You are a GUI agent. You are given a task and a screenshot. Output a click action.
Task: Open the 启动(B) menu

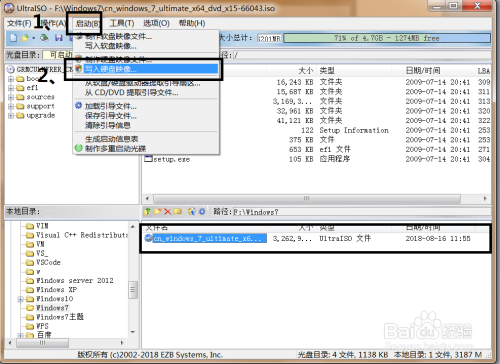coord(88,24)
